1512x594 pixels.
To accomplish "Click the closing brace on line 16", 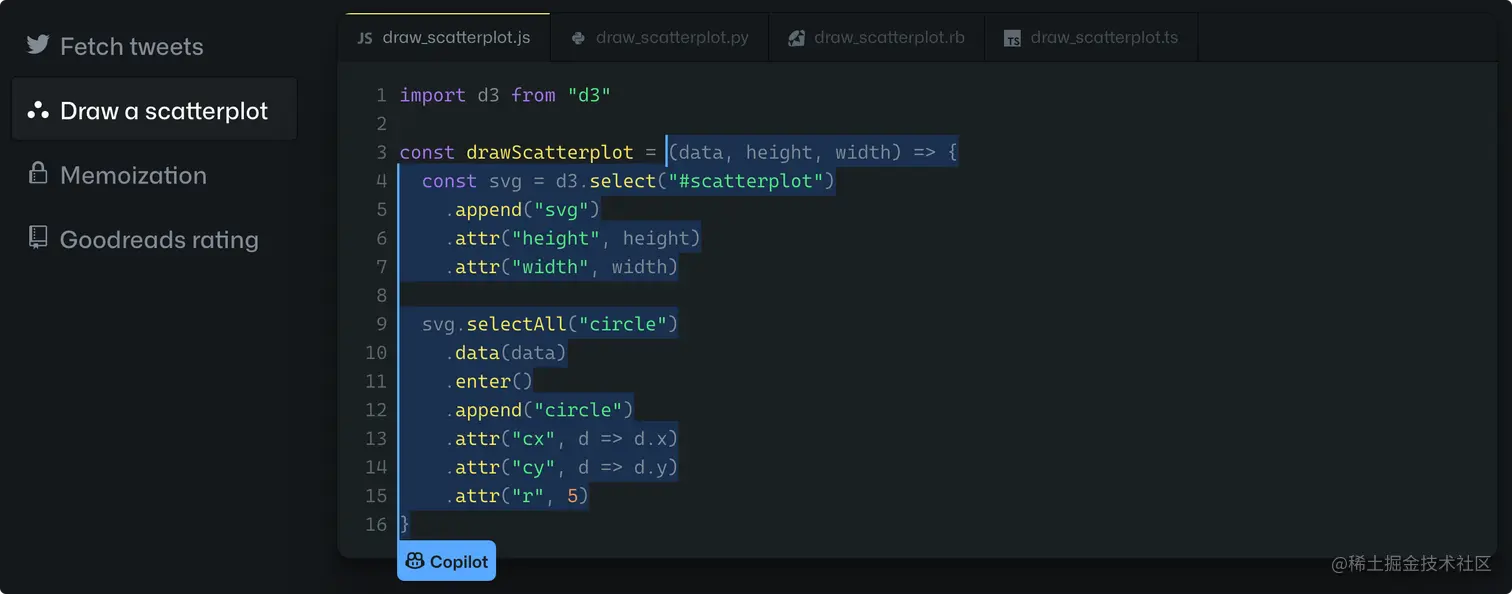I will pos(405,524).
